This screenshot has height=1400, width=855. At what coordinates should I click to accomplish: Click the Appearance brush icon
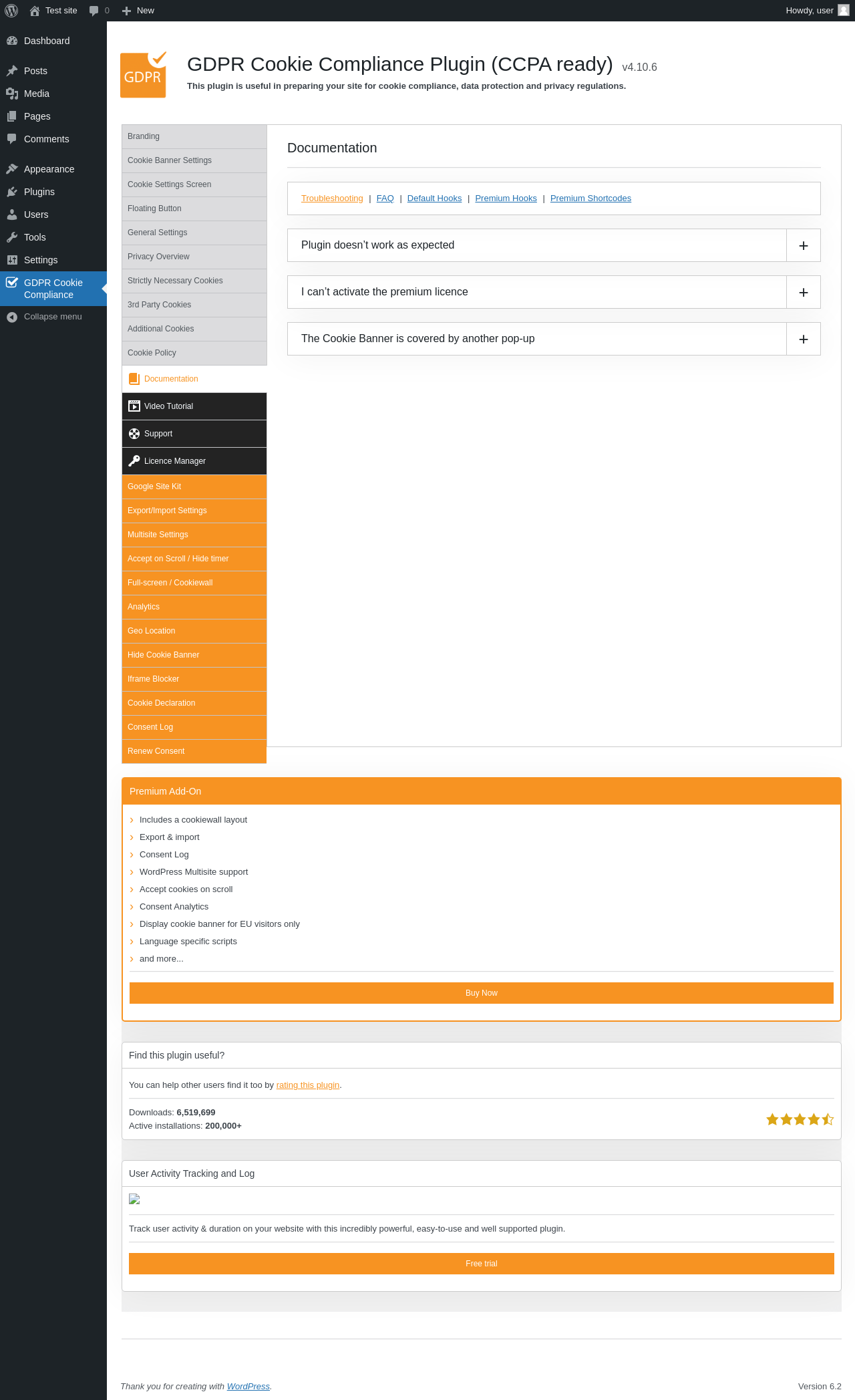pos(12,169)
